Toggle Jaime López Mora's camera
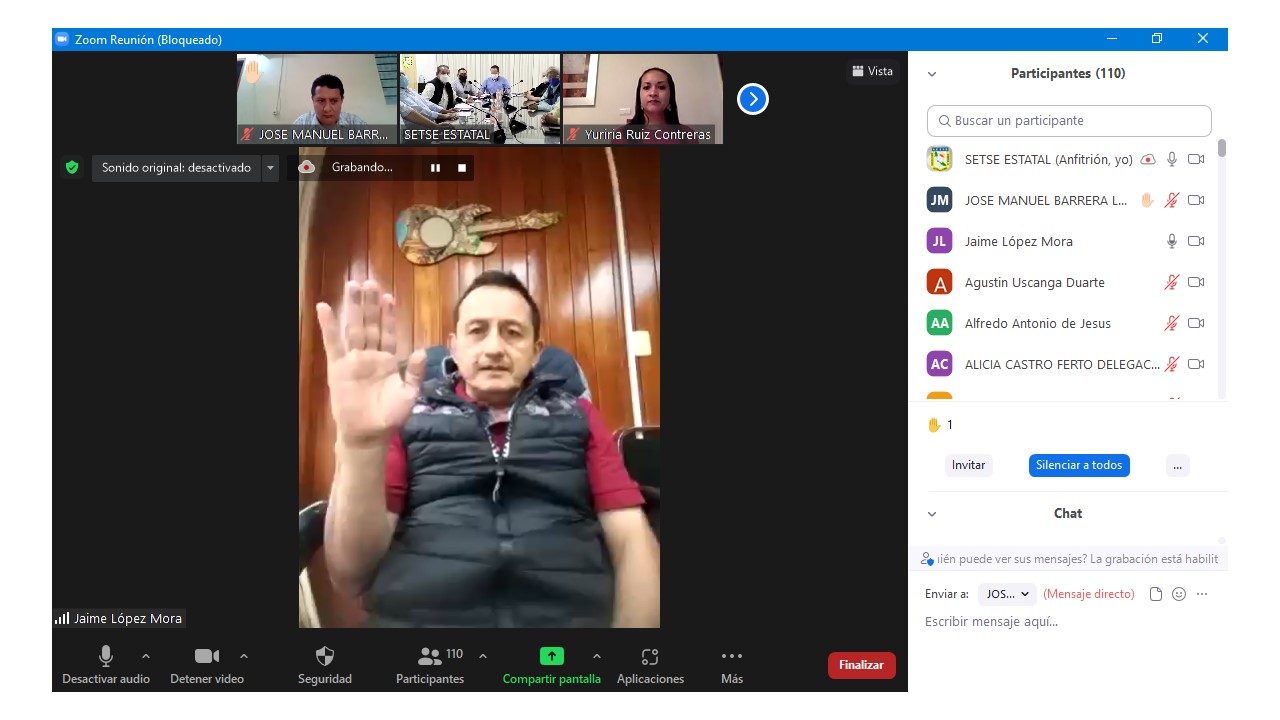 1196,241
